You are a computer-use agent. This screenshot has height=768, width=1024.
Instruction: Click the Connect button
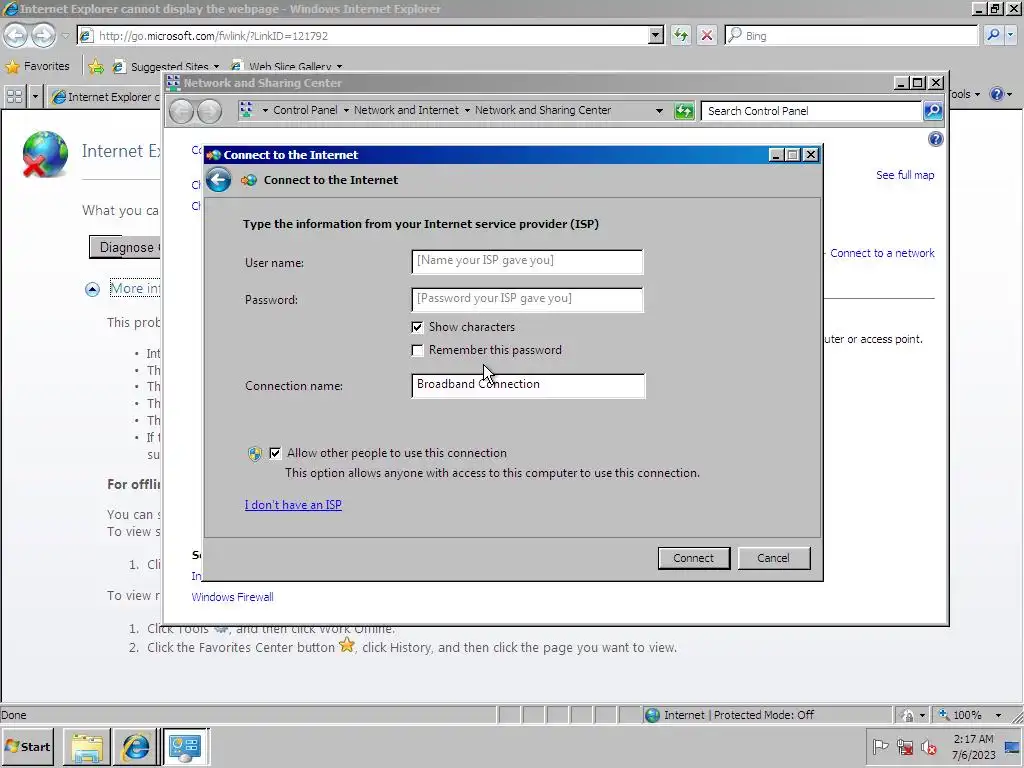pos(694,558)
